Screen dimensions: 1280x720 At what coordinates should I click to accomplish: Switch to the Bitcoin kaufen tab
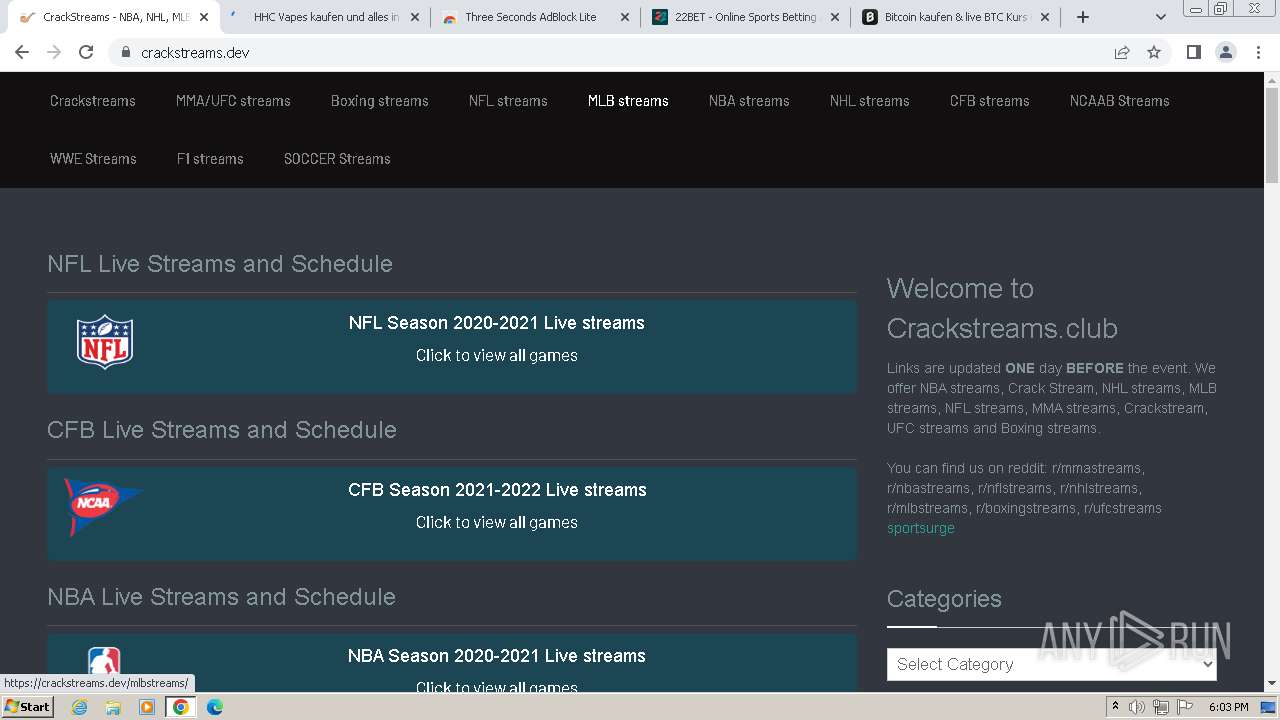(x=955, y=17)
